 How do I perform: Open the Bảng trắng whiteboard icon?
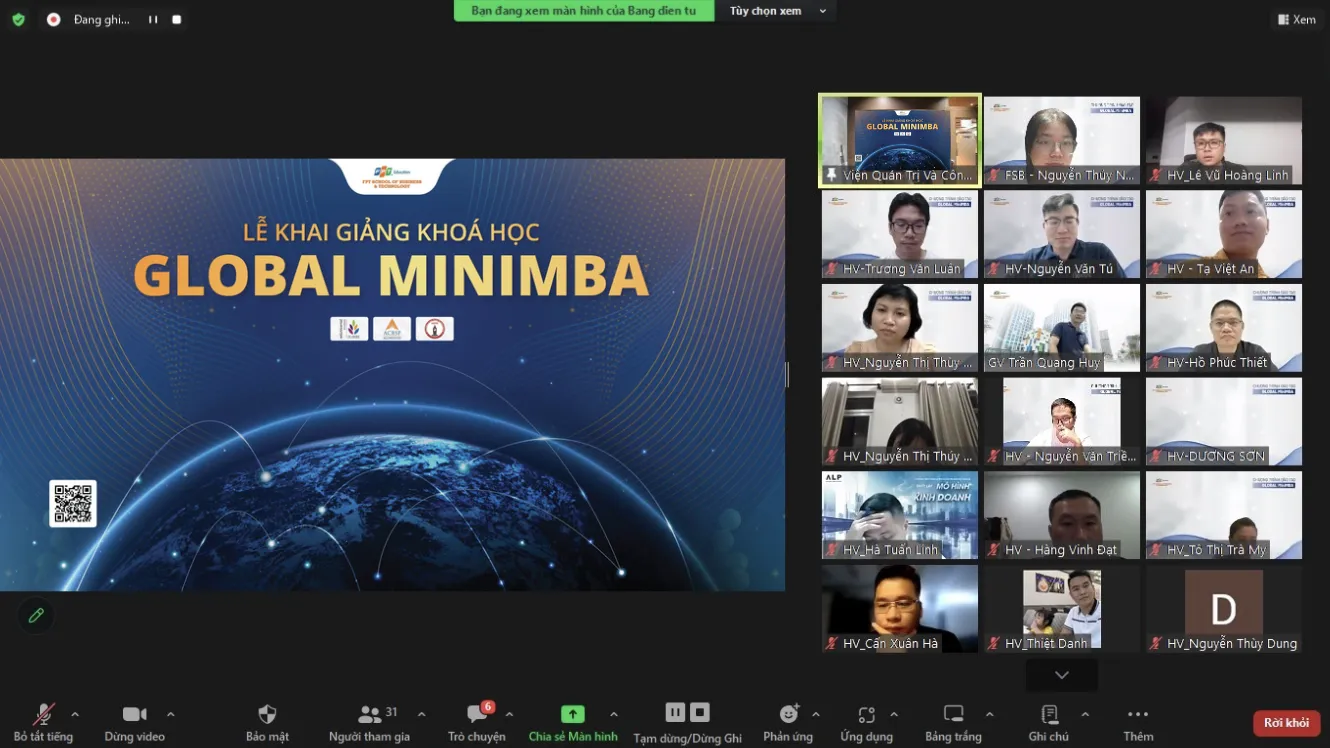[953, 714]
